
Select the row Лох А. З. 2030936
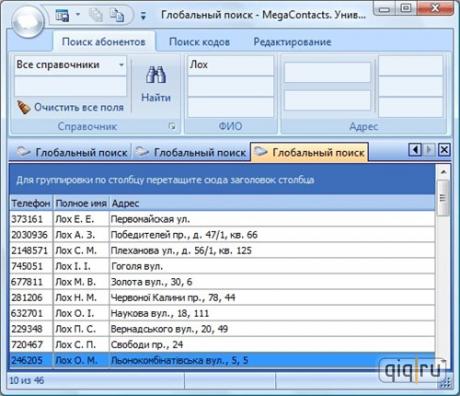pyautogui.click(x=222, y=235)
